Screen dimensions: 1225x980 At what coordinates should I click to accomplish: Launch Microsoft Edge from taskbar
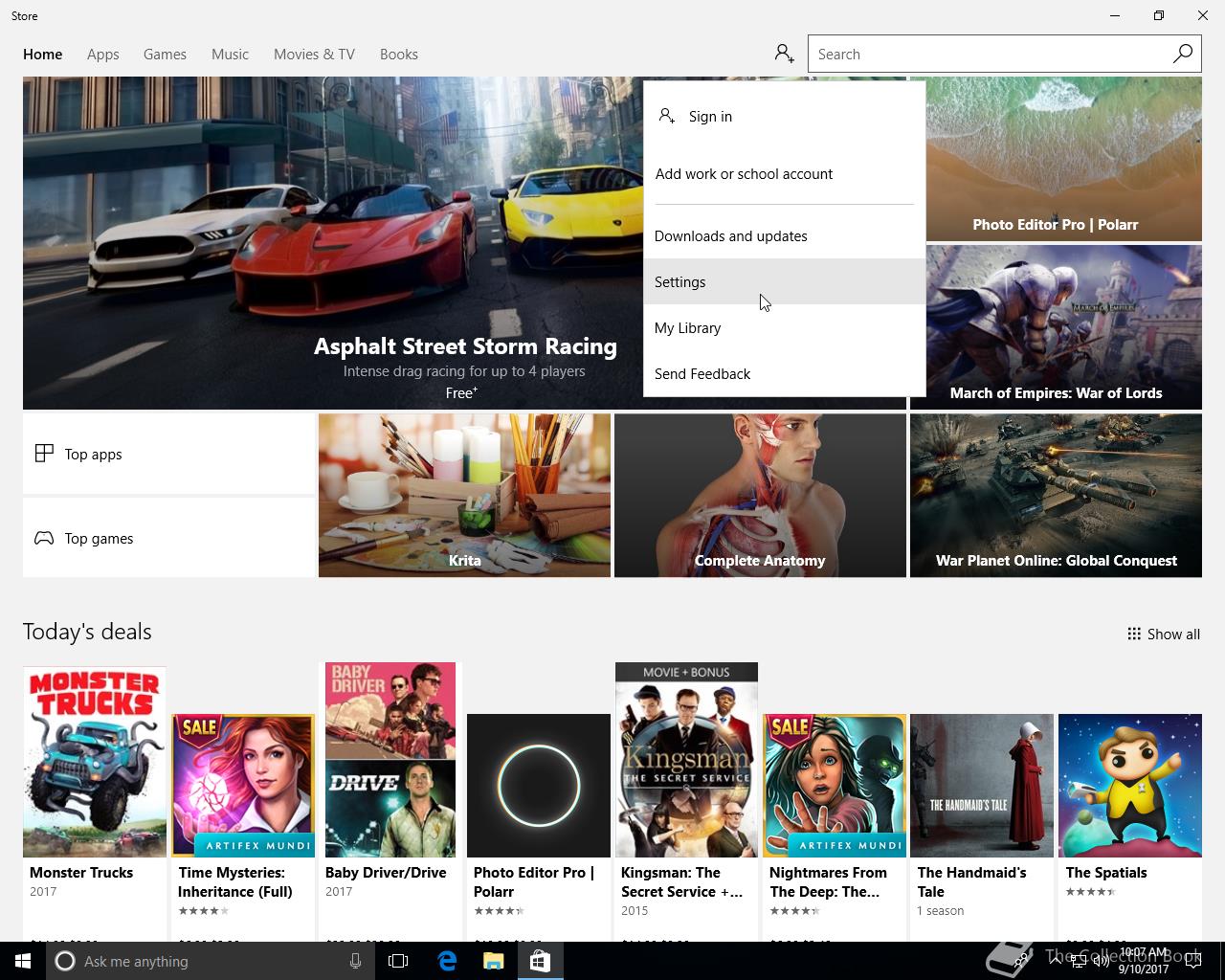pos(447,961)
